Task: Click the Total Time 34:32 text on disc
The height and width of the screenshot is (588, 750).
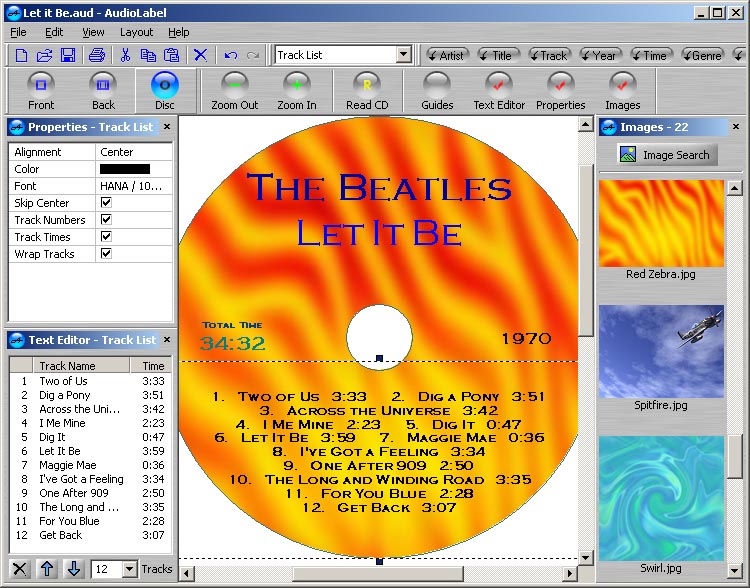Action: point(232,337)
